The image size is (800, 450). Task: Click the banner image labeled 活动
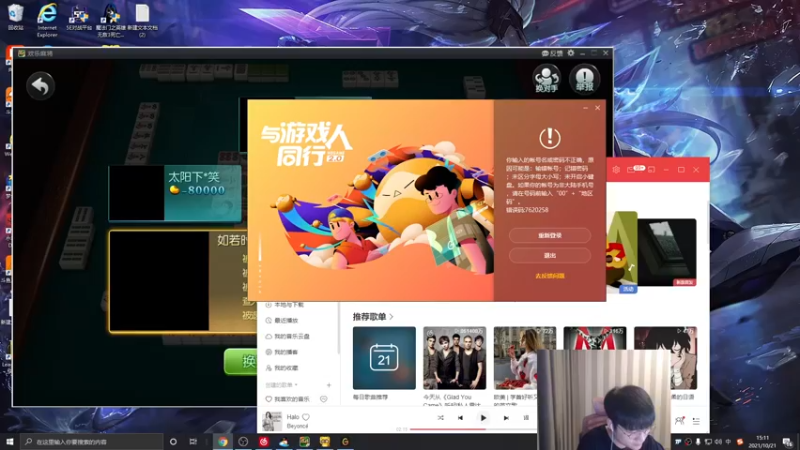(x=621, y=252)
